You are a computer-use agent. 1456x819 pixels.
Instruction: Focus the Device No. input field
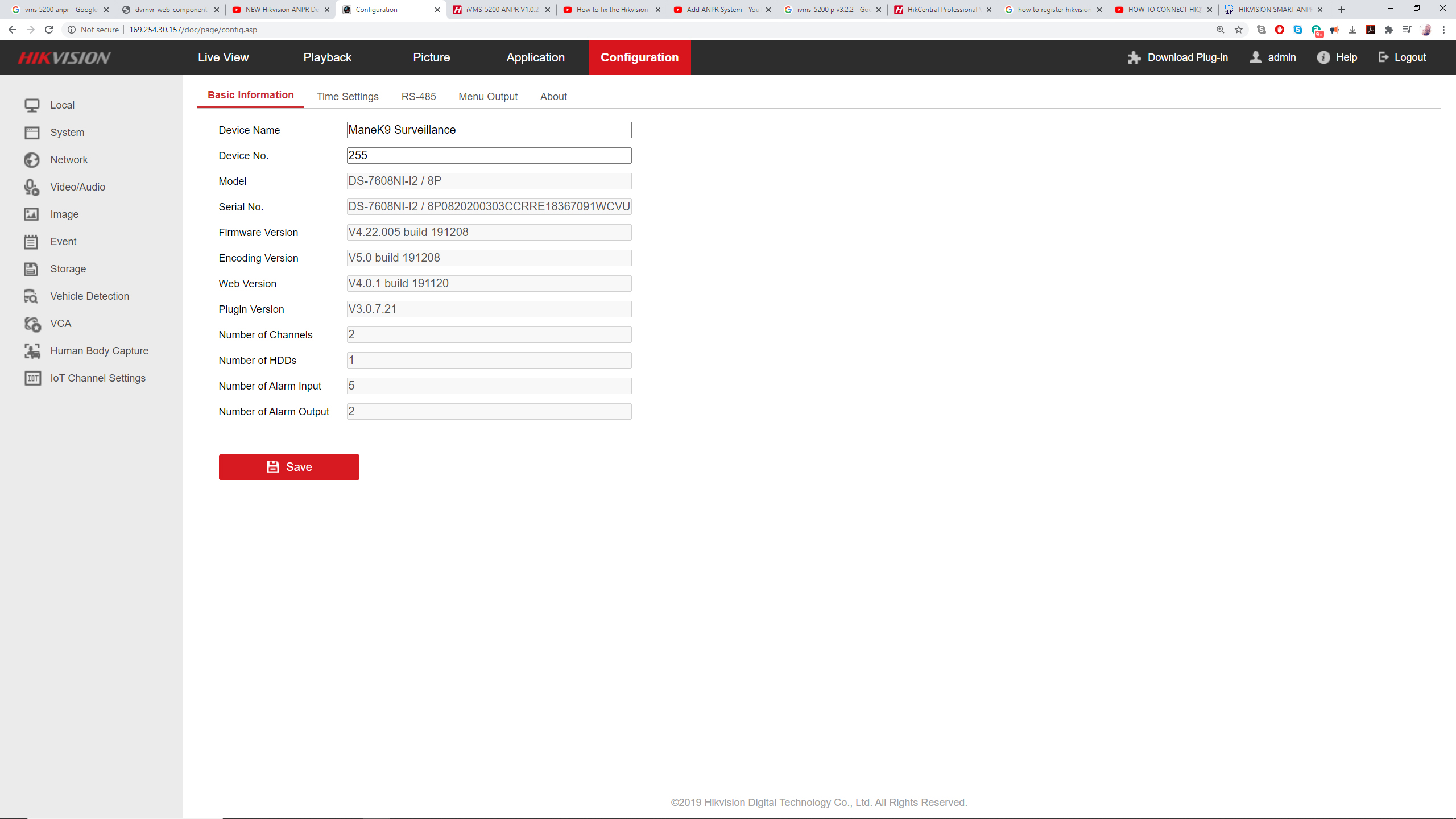(489, 155)
